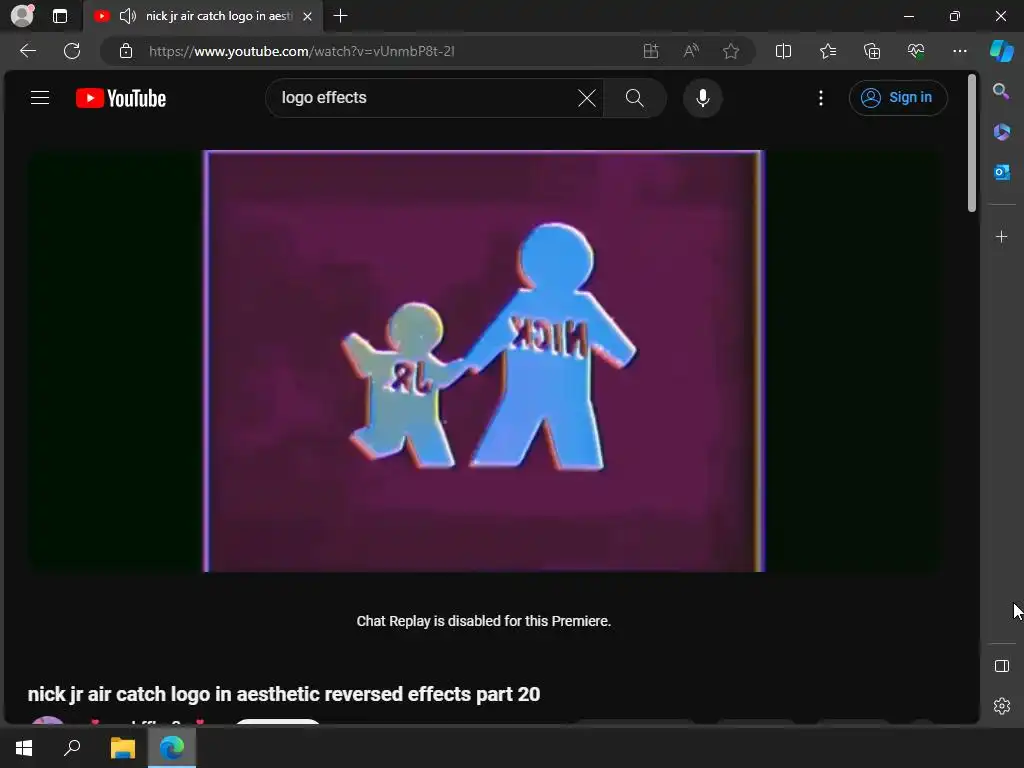Open browser Collections

pyautogui.click(x=872, y=51)
